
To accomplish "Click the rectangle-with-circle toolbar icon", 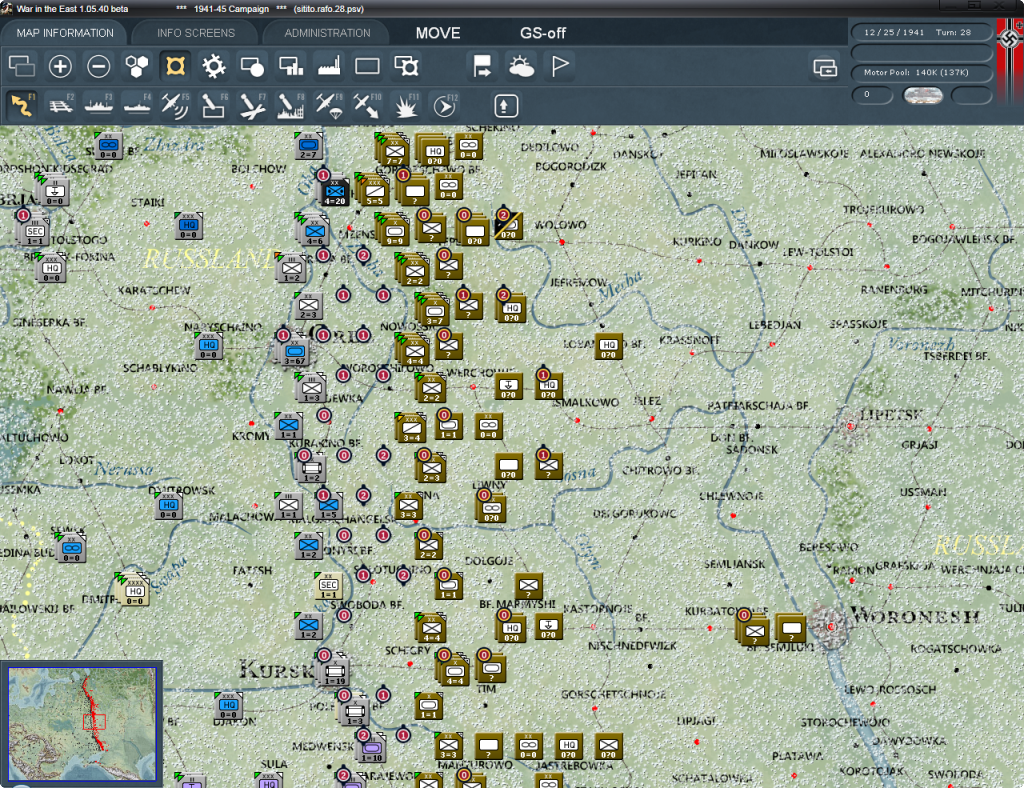I will click(x=252, y=66).
